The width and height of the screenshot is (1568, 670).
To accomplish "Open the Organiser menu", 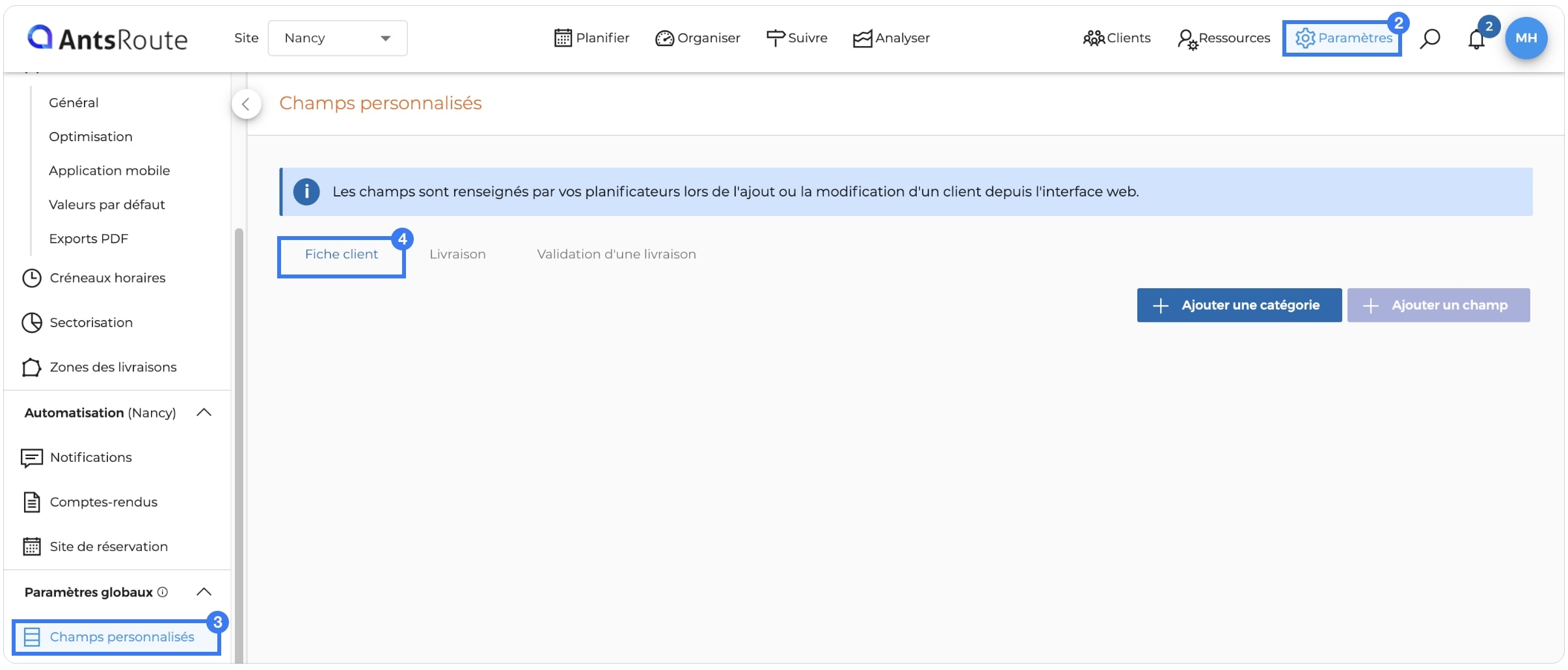I will (x=697, y=38).
